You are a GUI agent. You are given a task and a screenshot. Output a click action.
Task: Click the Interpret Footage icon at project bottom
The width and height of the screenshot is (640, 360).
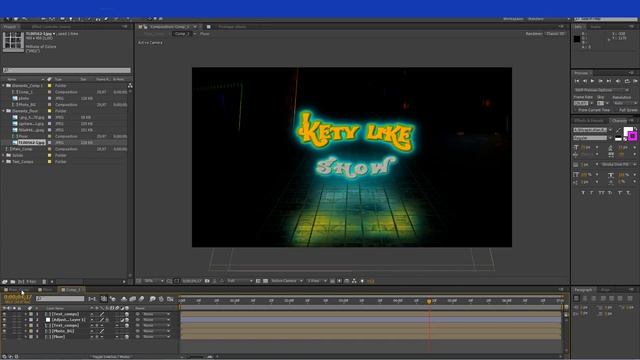[4, 282]
